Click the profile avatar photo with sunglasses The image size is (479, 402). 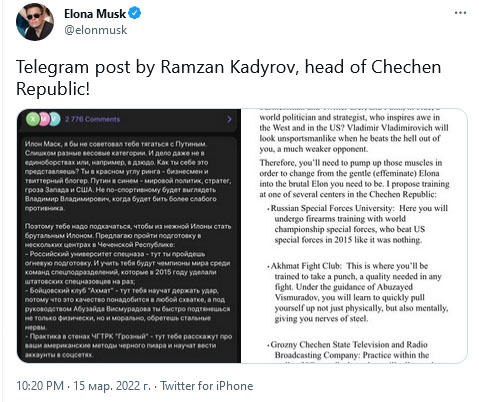pyautogui.click(x=35, y=22)
